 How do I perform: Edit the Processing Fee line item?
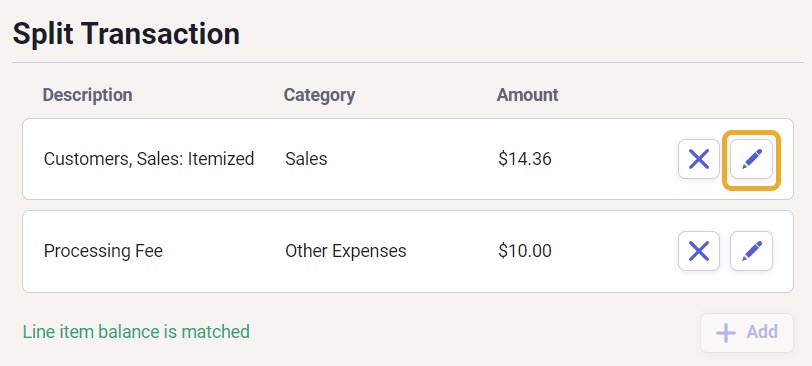[751, 251]
